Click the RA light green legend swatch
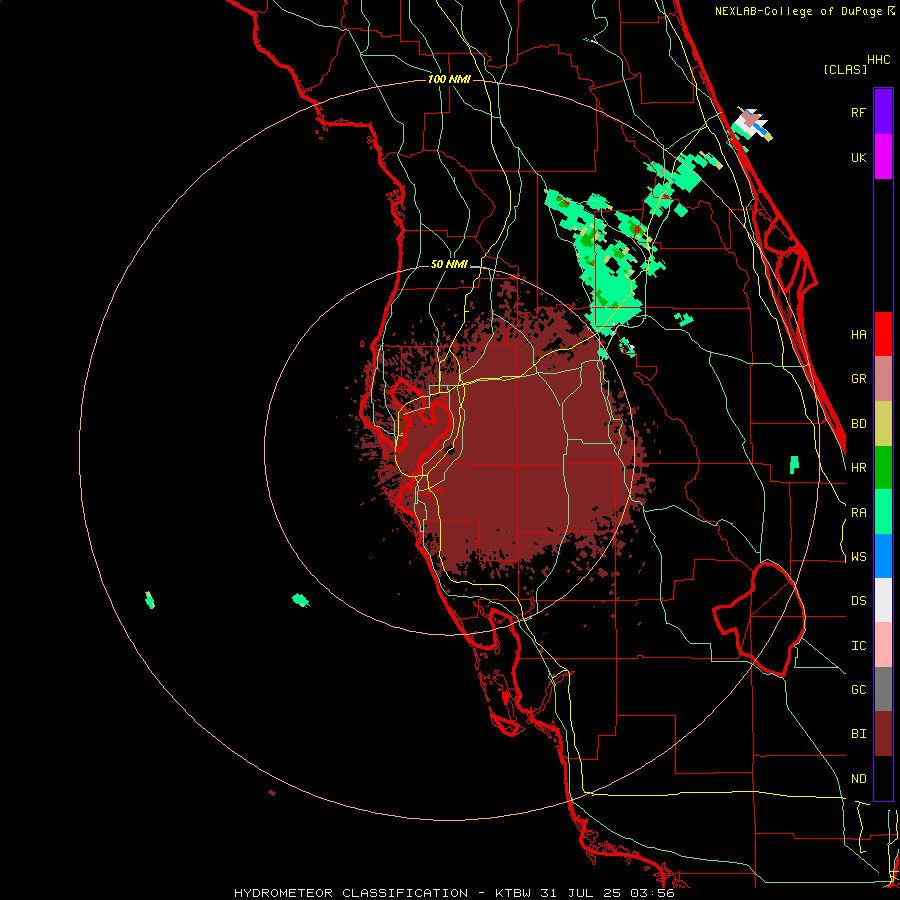 pos(883,512)
